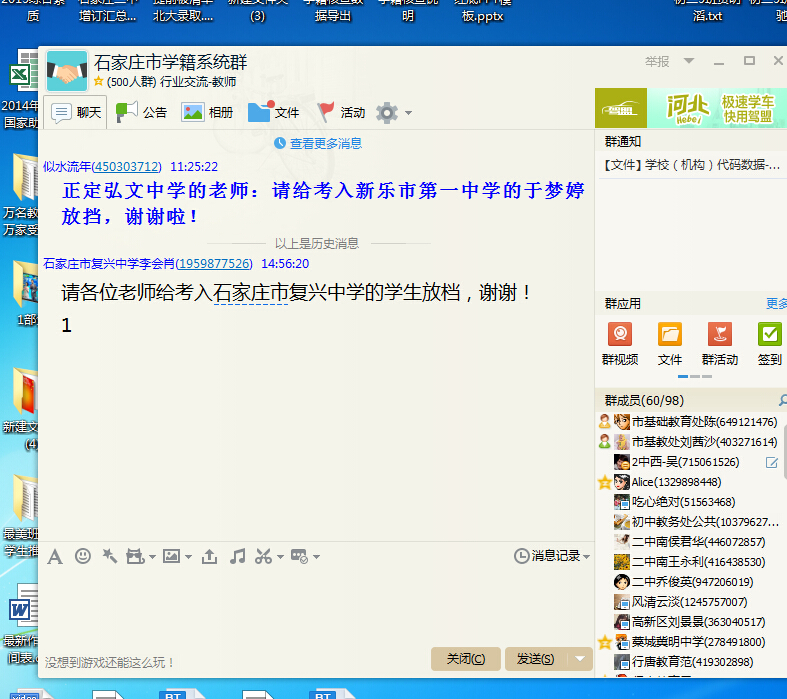Click the group avatar handshake image
Viewport: 787px width, 699px height.
point(67,71)
